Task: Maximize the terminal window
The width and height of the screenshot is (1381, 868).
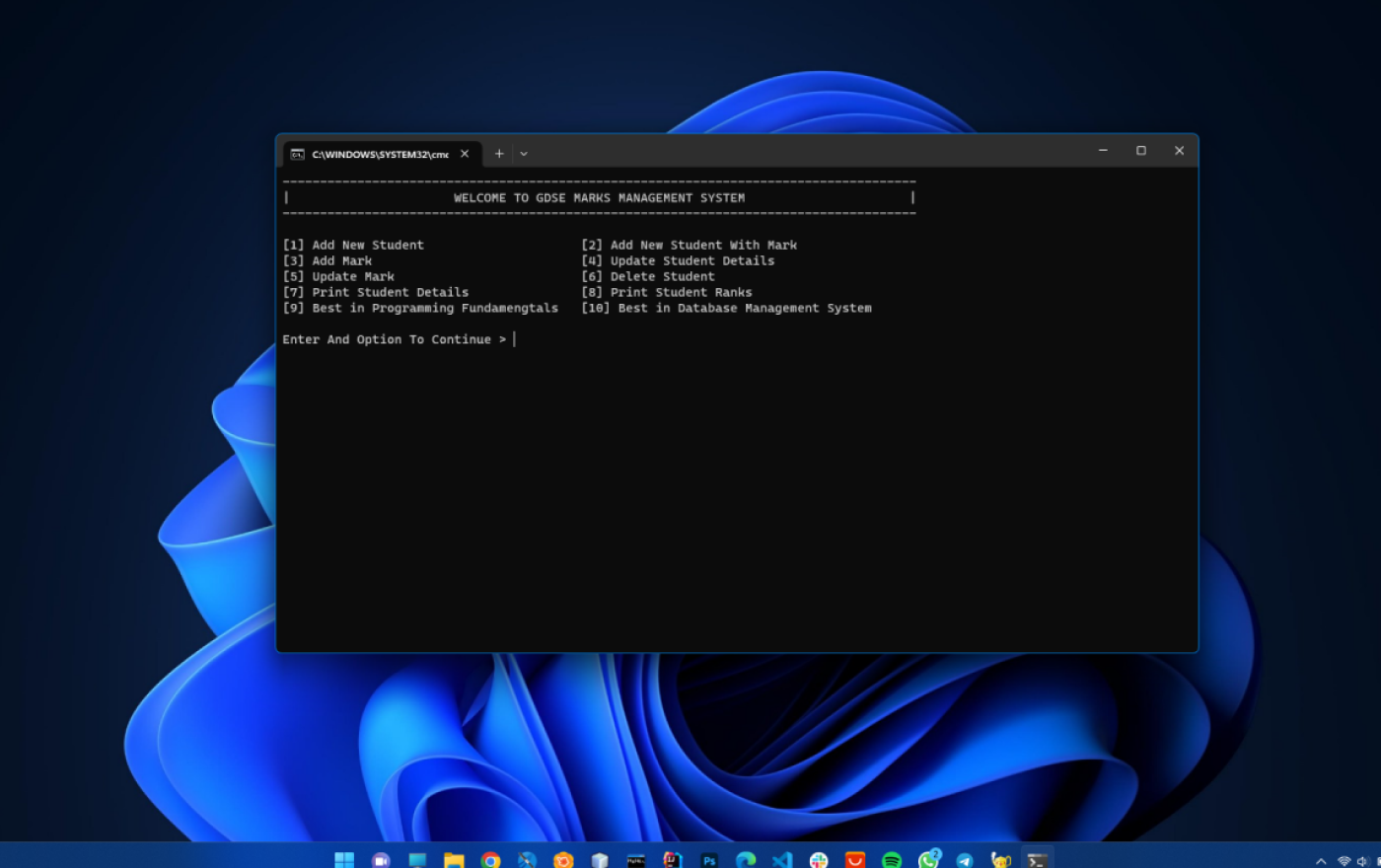Action: coord(1141,151)
